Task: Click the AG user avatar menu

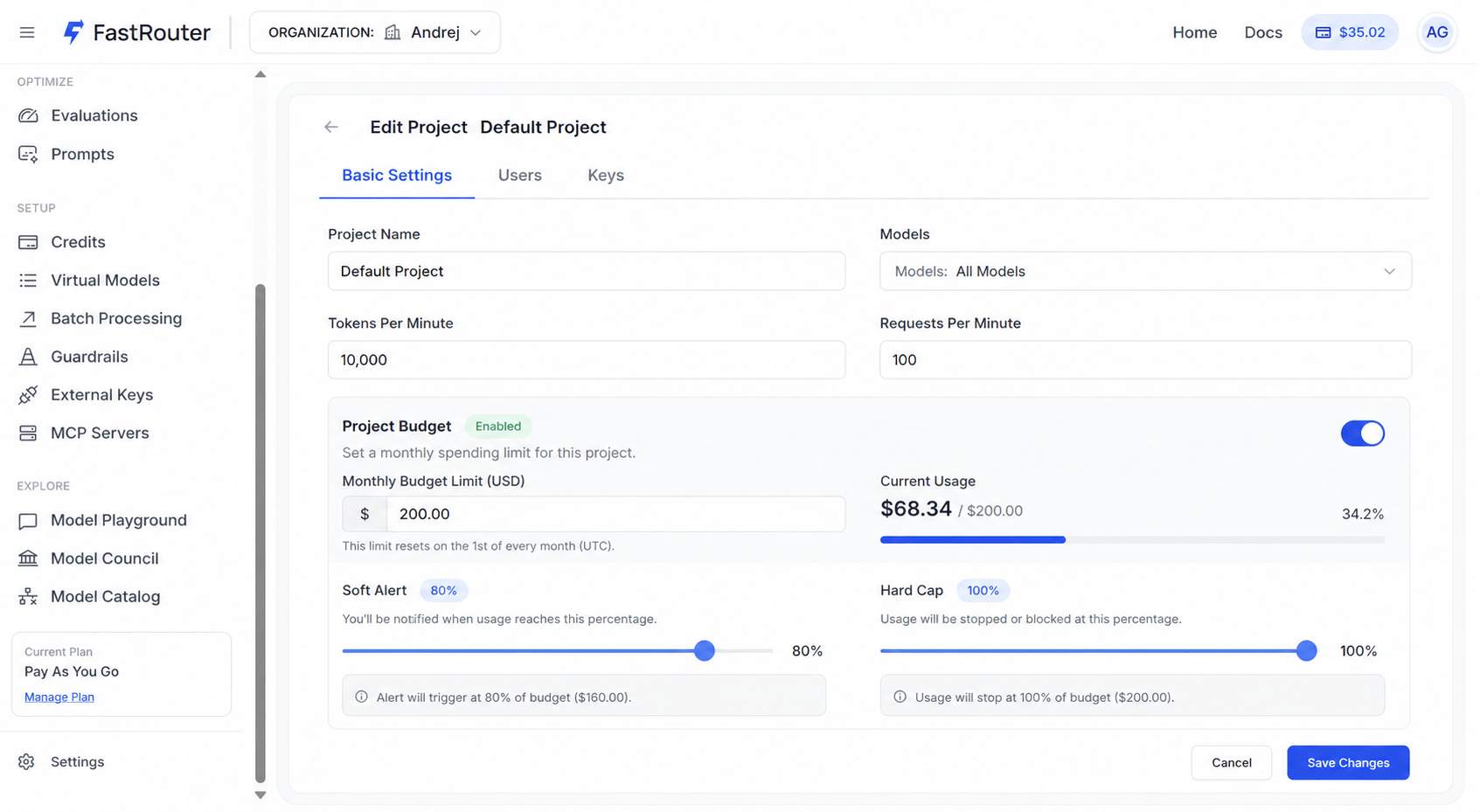Action: click(1436, 32)
